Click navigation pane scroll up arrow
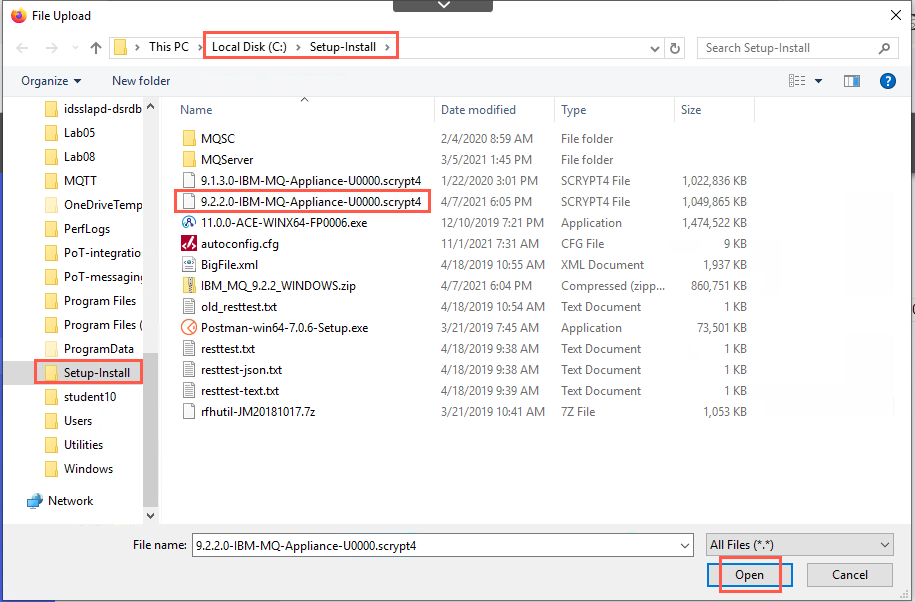The width and height of the screenshot is (915, 602). tap(151, 107)
